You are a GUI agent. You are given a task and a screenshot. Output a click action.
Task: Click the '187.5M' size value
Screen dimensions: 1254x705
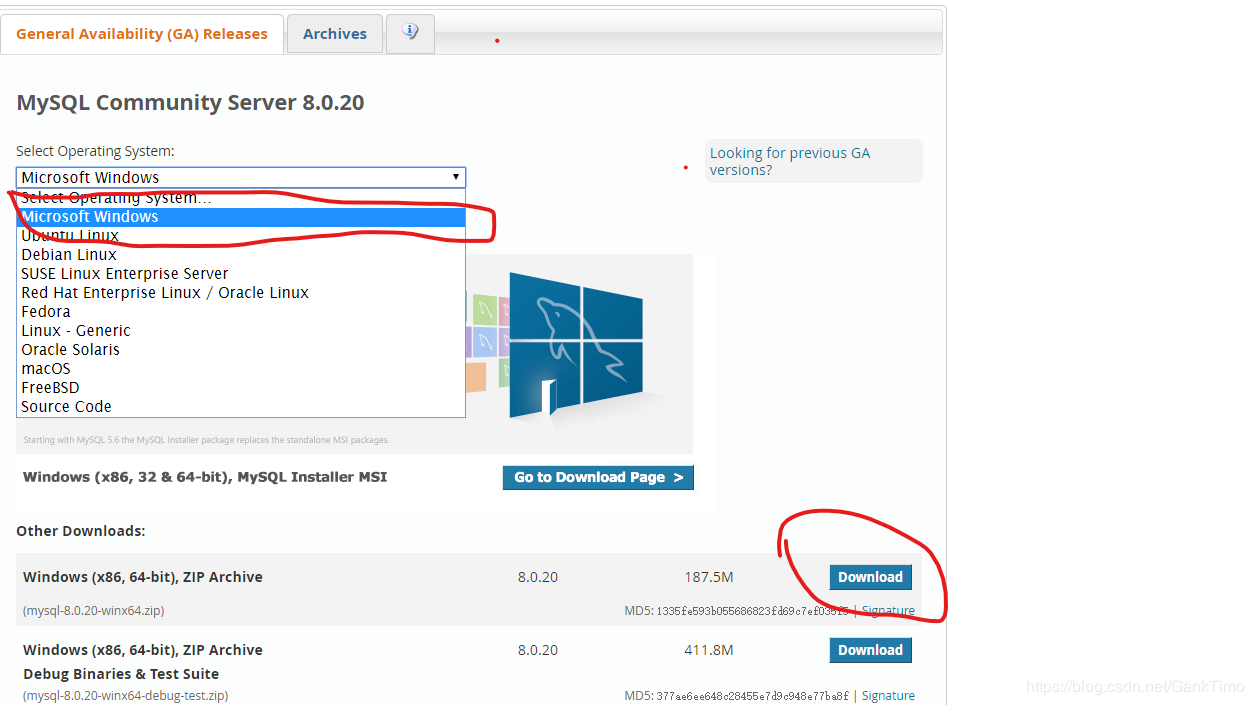[x=709, y=577]
